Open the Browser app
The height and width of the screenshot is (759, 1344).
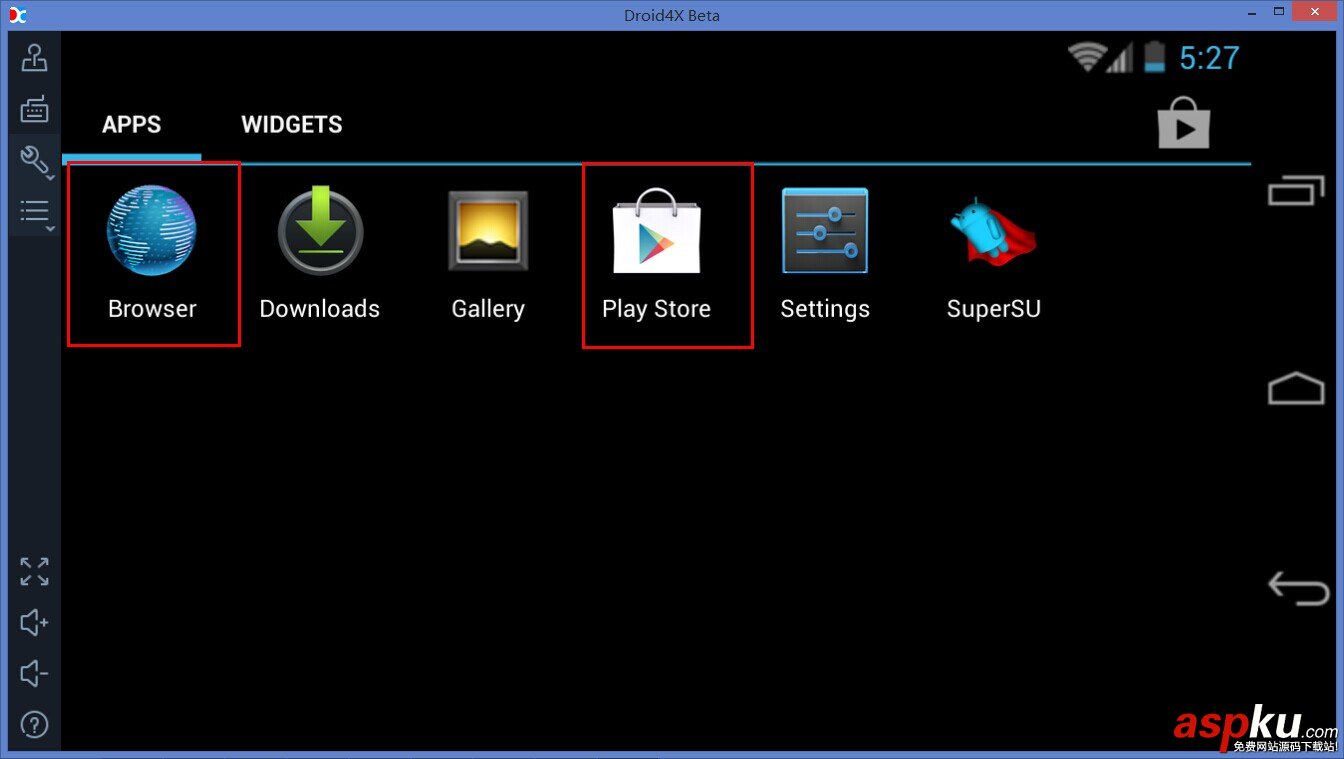(x=152, y=253)
